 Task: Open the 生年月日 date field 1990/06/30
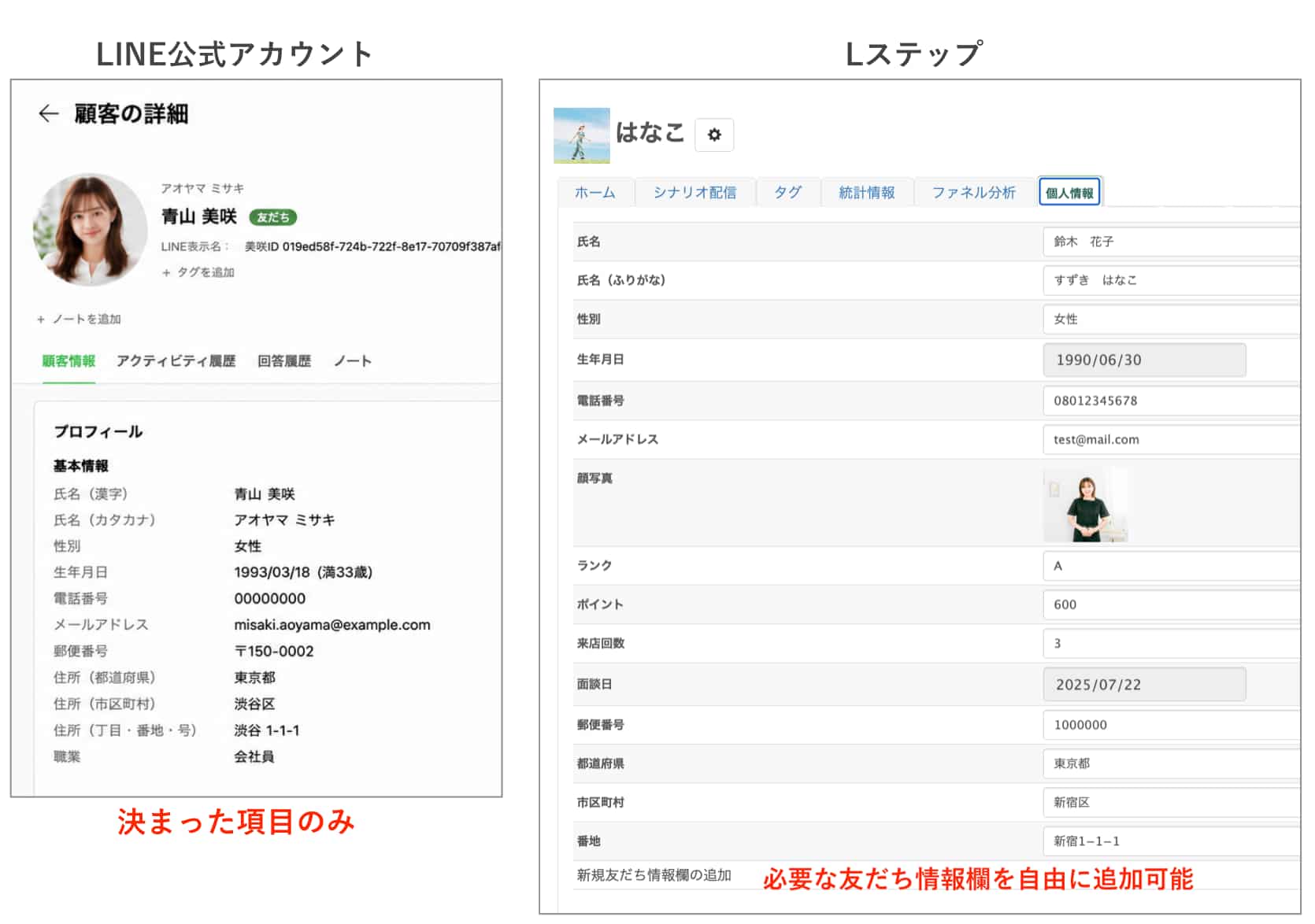click(x=1144, y=360)
